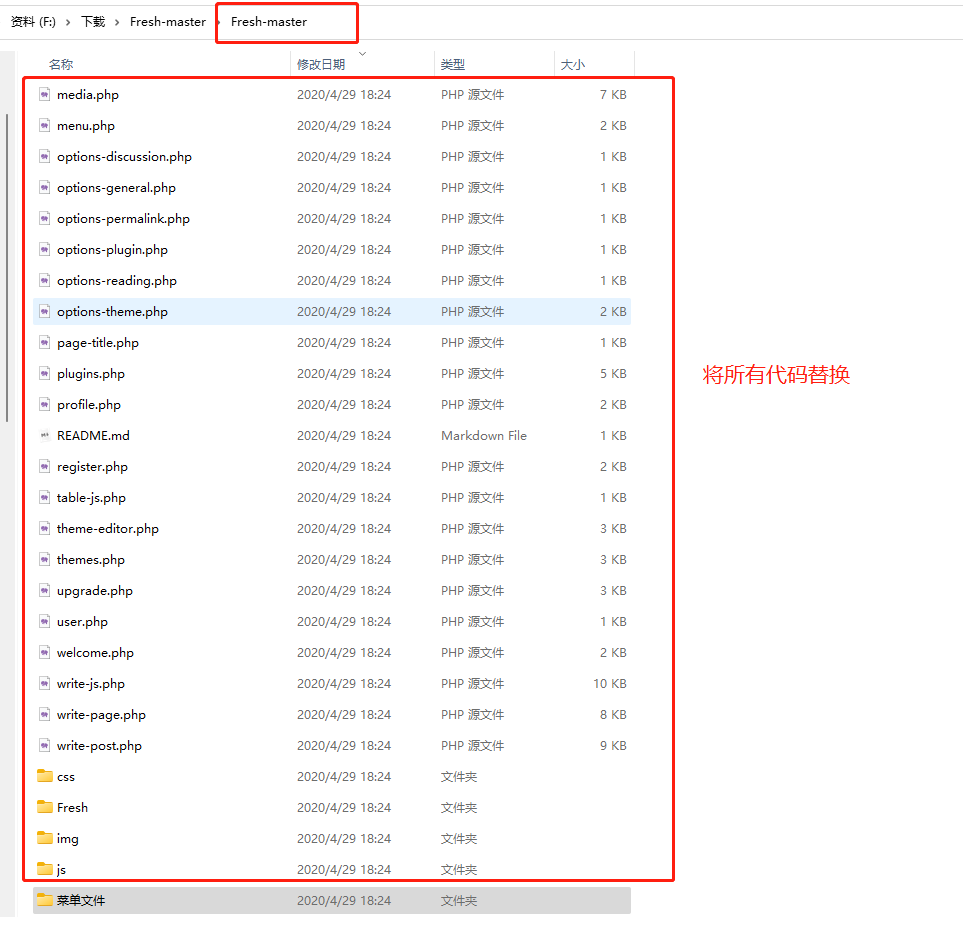Click the write-page.php file icon
Viewport: 963px width, 929px height.
coord(44,715)
